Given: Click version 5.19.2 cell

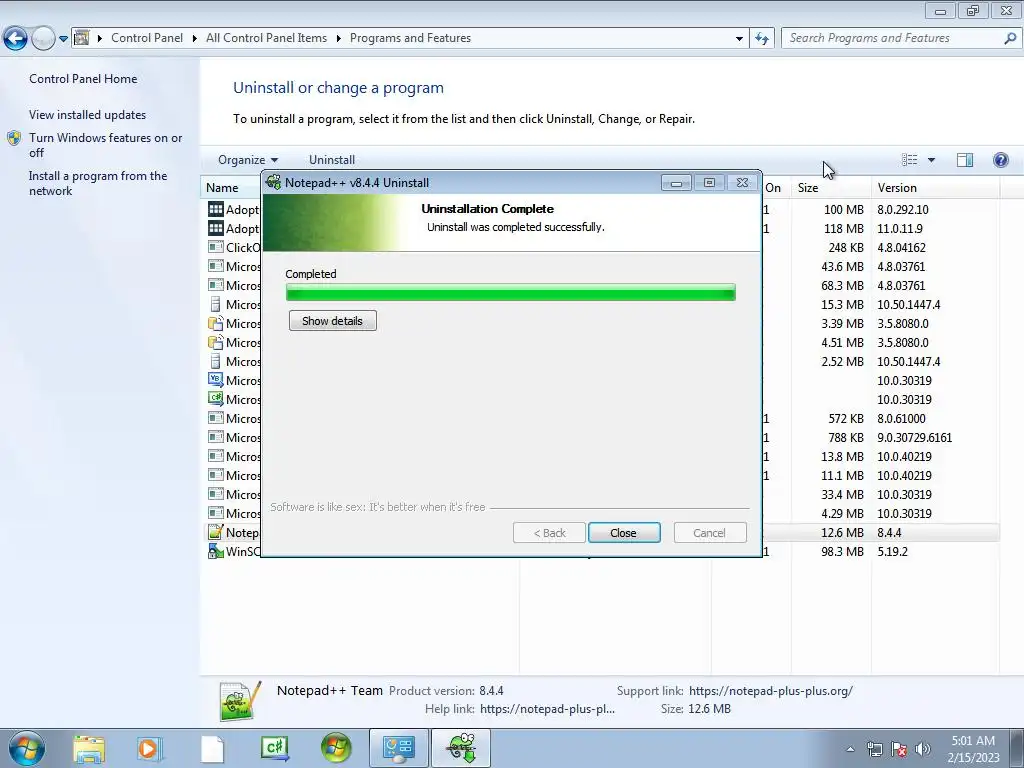Looking at the screenshot, I should [892, 552].
